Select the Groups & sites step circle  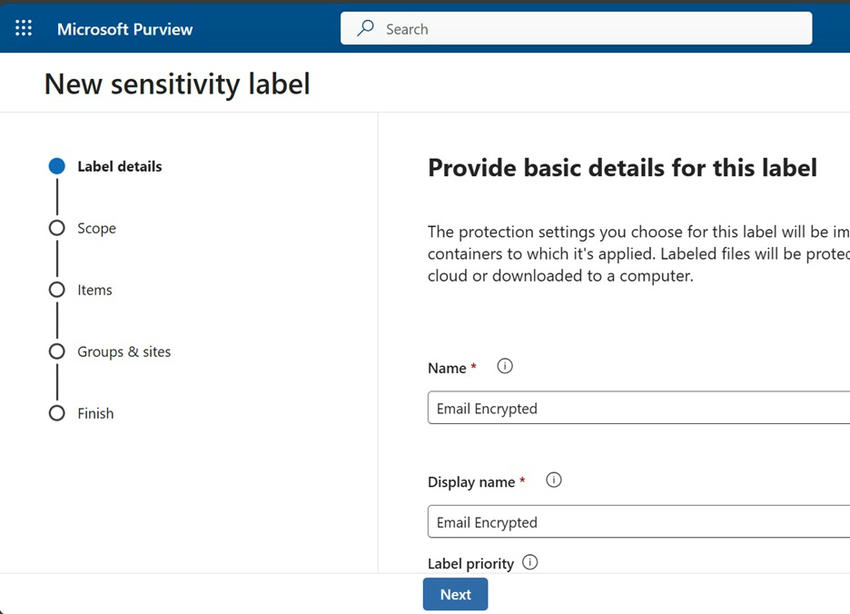click(57, 351)
